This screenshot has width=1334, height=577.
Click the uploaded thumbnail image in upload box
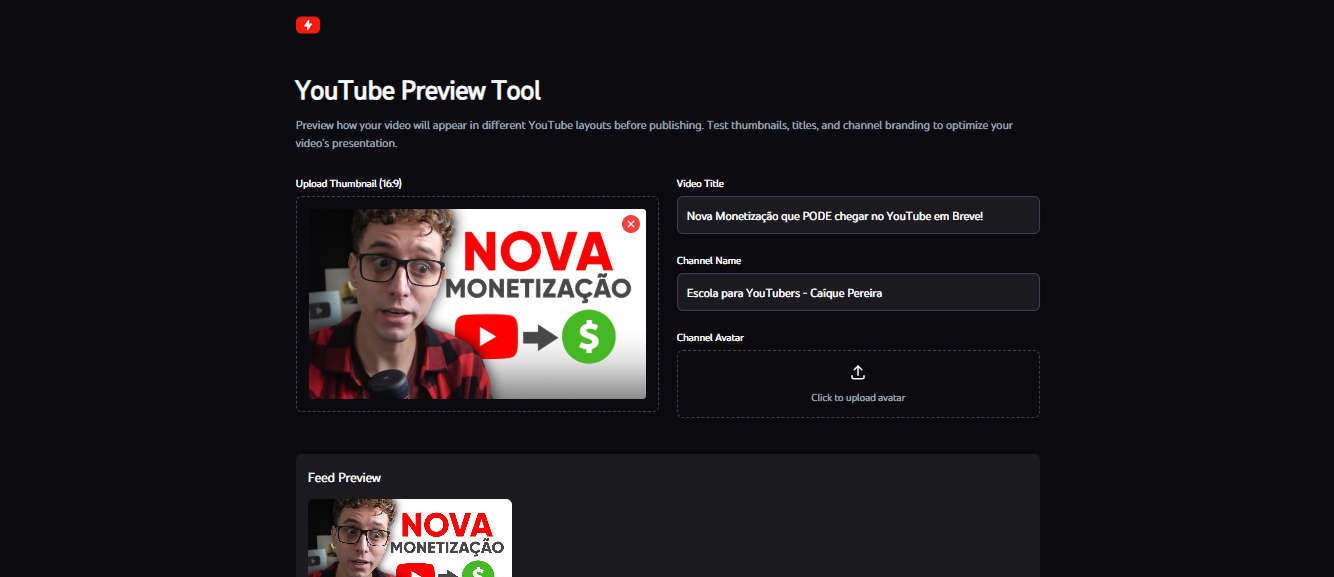click(477, 304)
